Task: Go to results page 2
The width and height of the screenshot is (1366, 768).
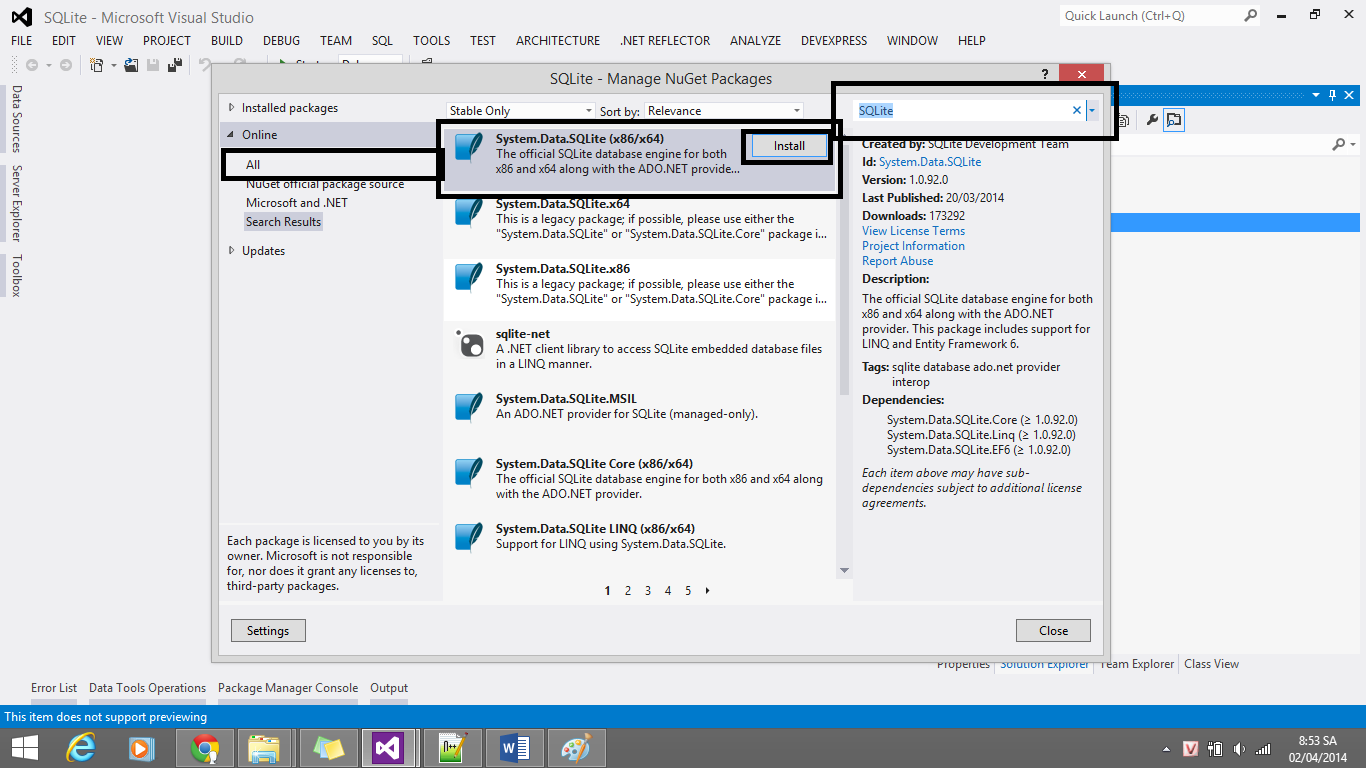Action: pos(628,591)
